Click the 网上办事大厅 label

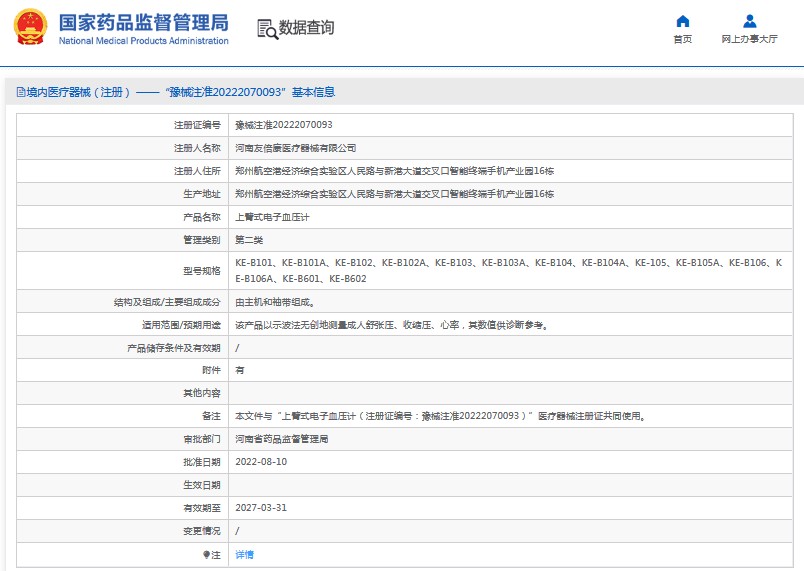tap(750, 39)
